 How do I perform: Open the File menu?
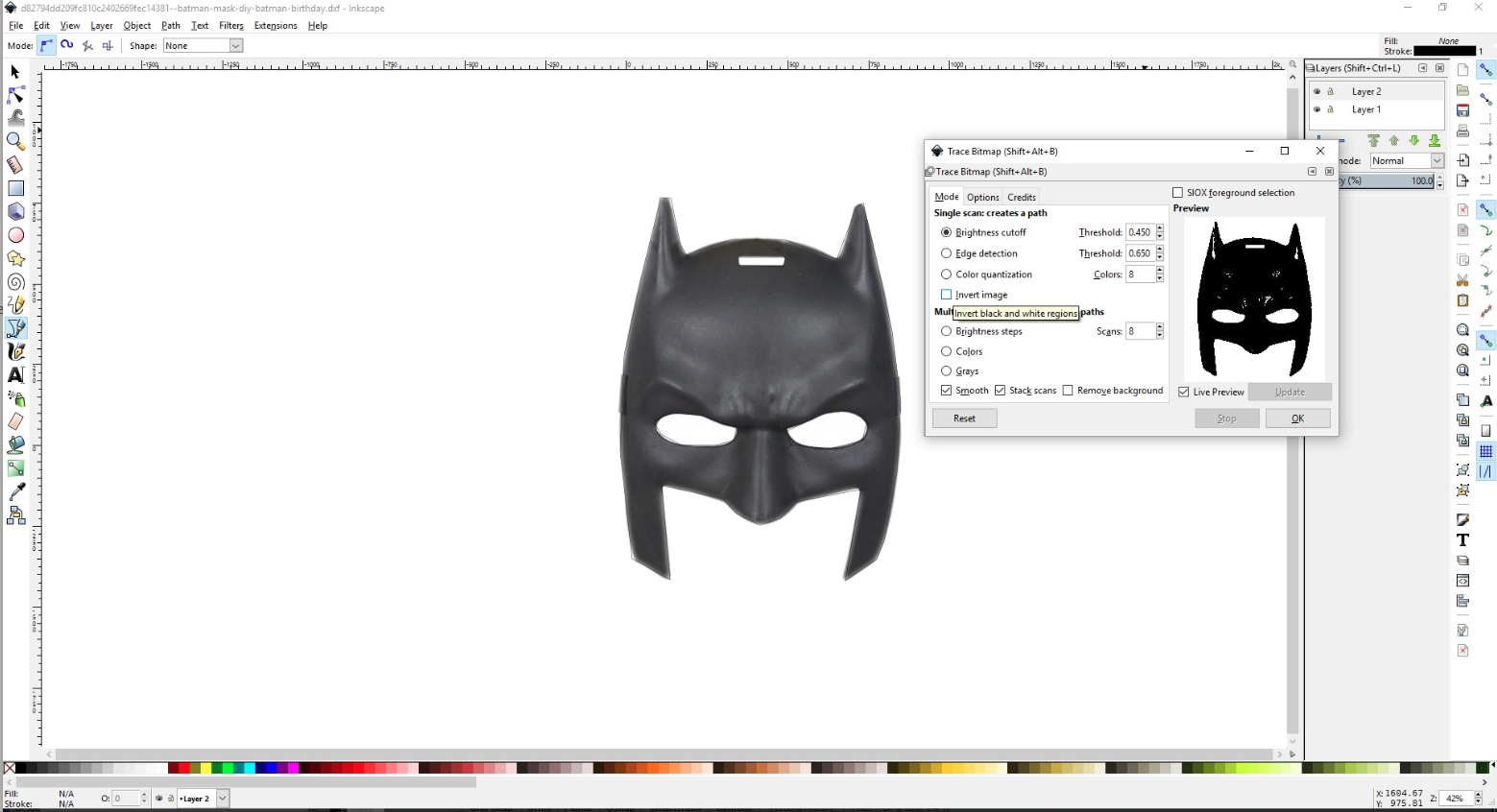pos(15,26)
